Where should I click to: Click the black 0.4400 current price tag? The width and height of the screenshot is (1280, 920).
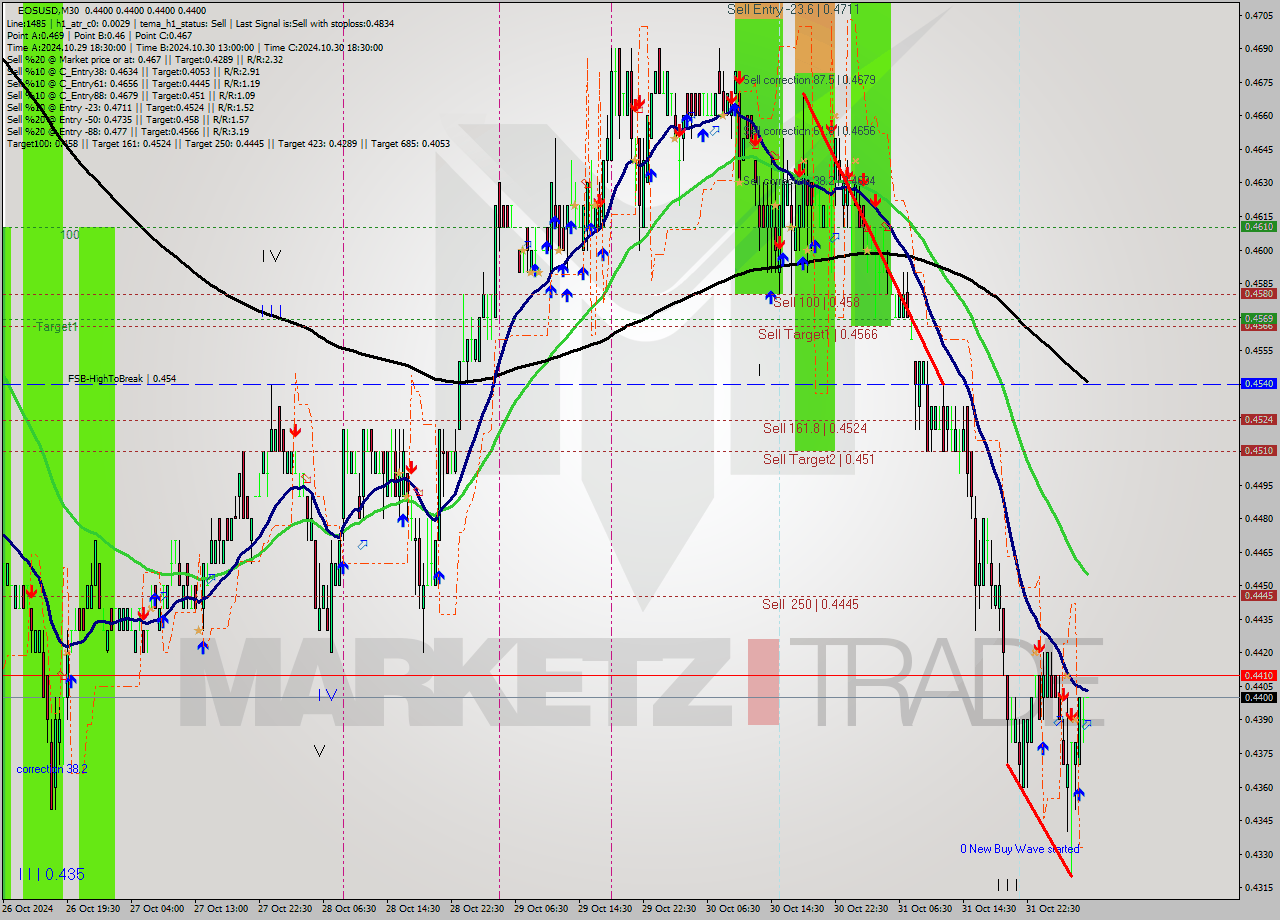[x=1258, y=698]
